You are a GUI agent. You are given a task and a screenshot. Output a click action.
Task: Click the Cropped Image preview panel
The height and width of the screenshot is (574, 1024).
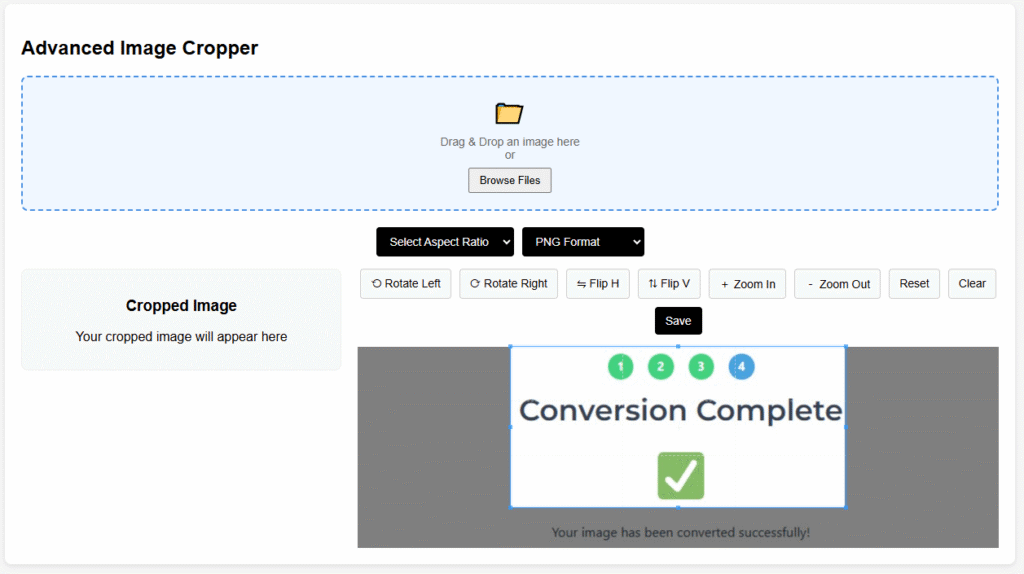click(181, 320)
